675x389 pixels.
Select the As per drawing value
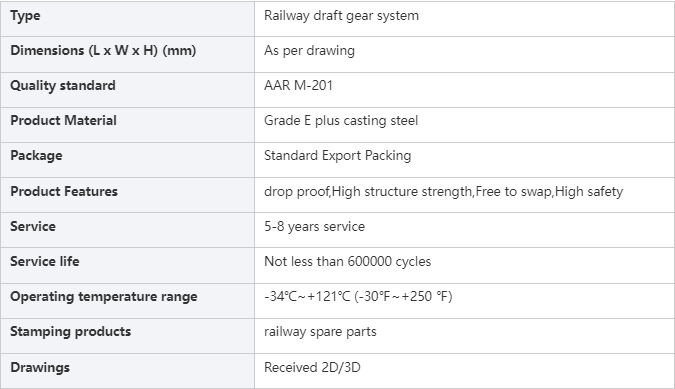click(x=310, y=51)
